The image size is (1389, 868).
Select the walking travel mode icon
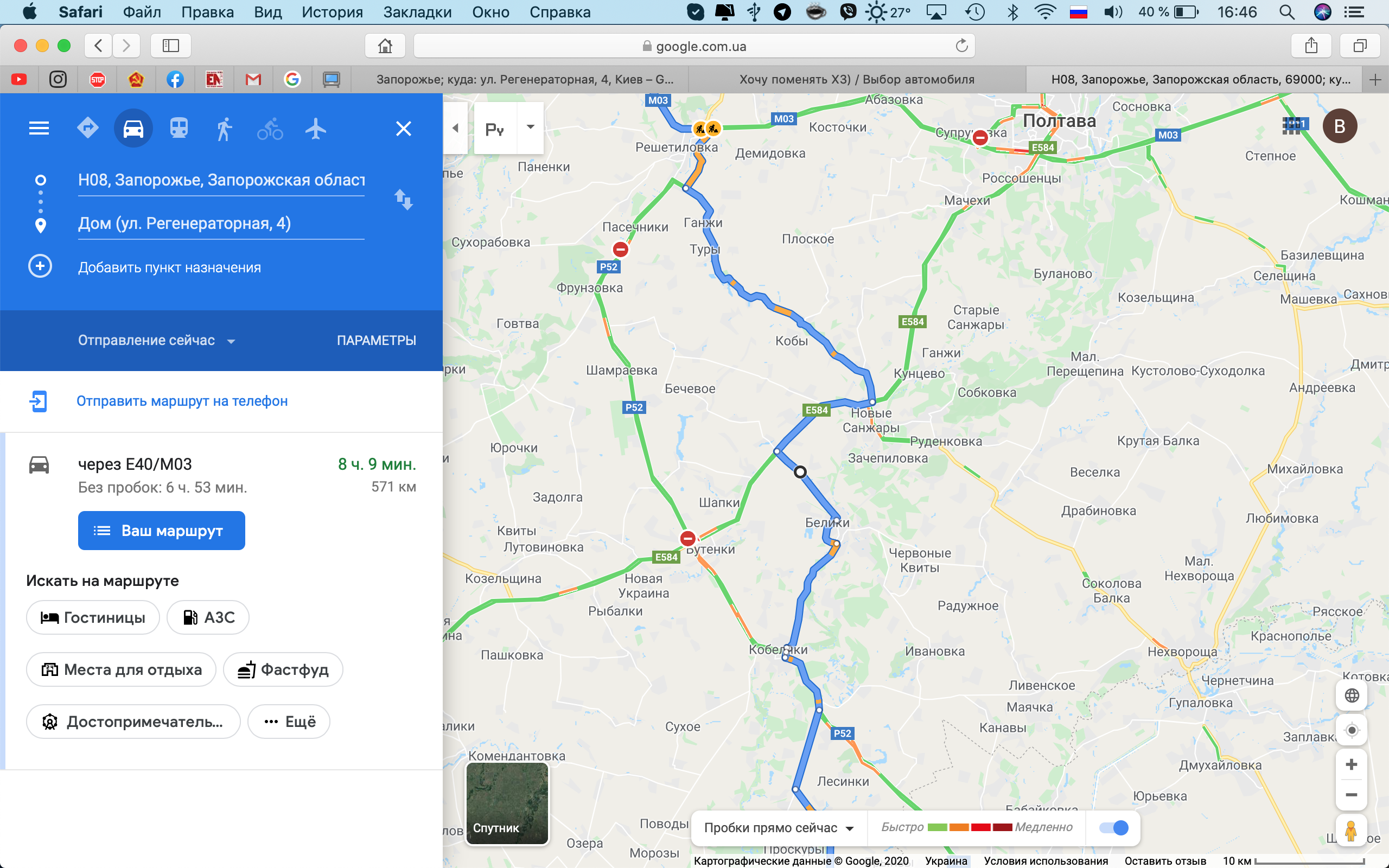225,128
